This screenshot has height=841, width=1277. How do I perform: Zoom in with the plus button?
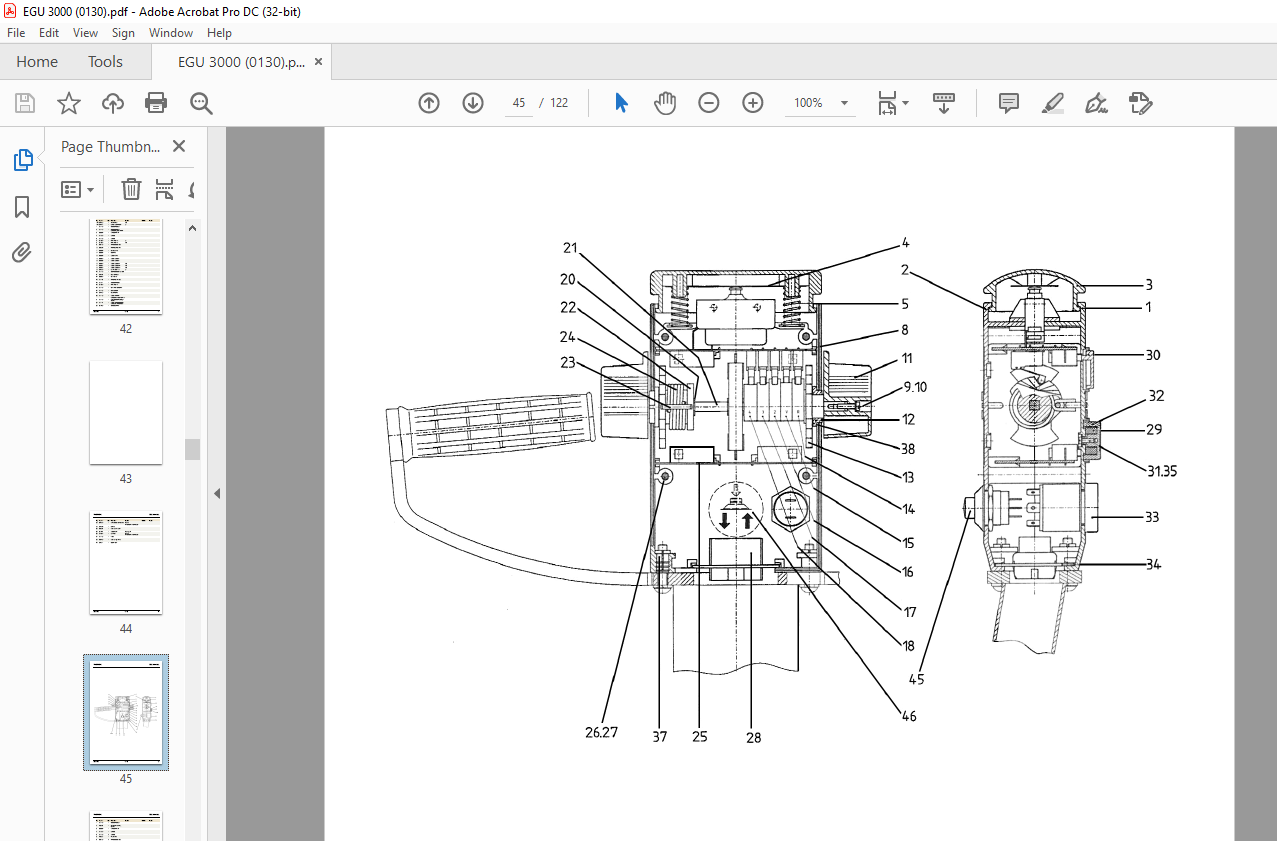pos(753,103)
